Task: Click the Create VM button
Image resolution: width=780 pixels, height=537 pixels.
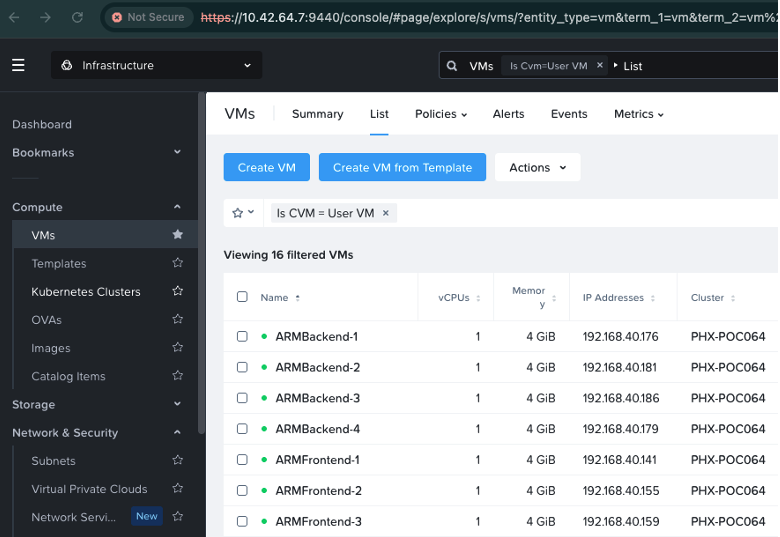Action: [x=267, y=168]
